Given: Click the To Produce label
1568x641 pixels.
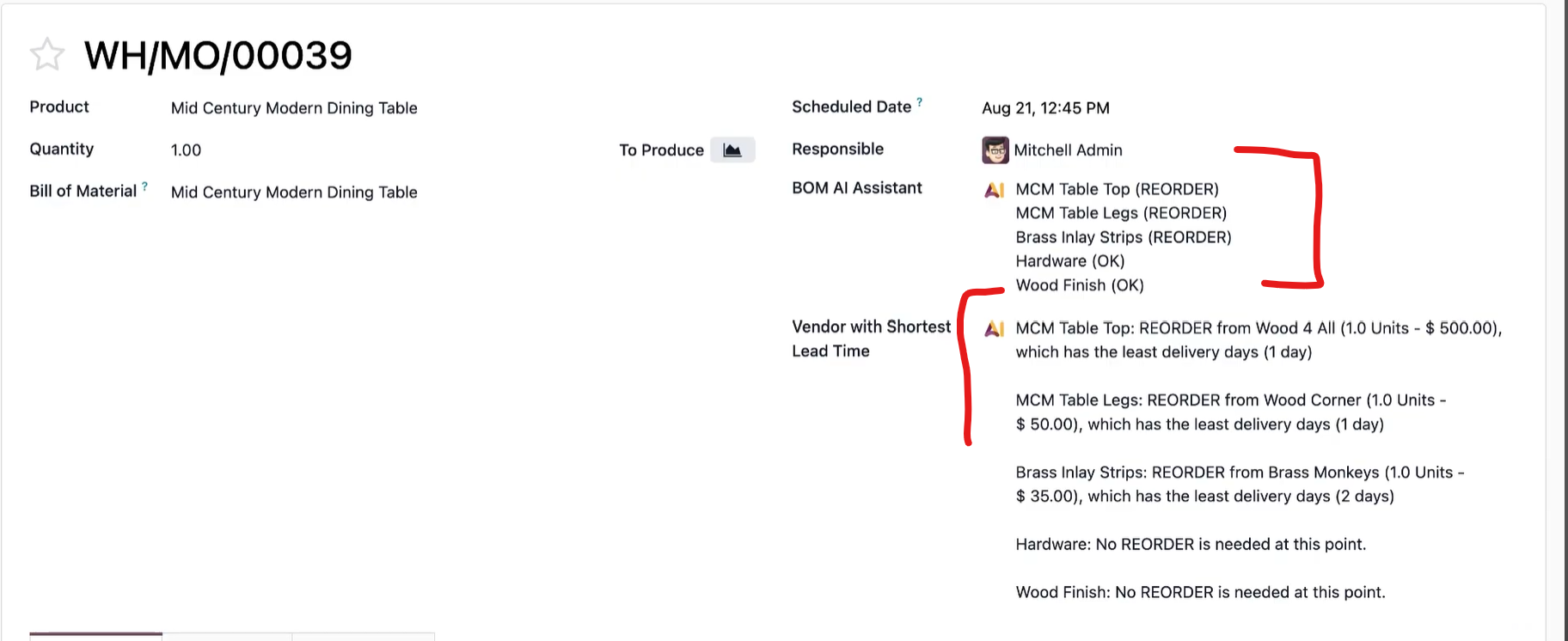Looking at the screenshot, I should pyautogui.click(x=661, y=150).
